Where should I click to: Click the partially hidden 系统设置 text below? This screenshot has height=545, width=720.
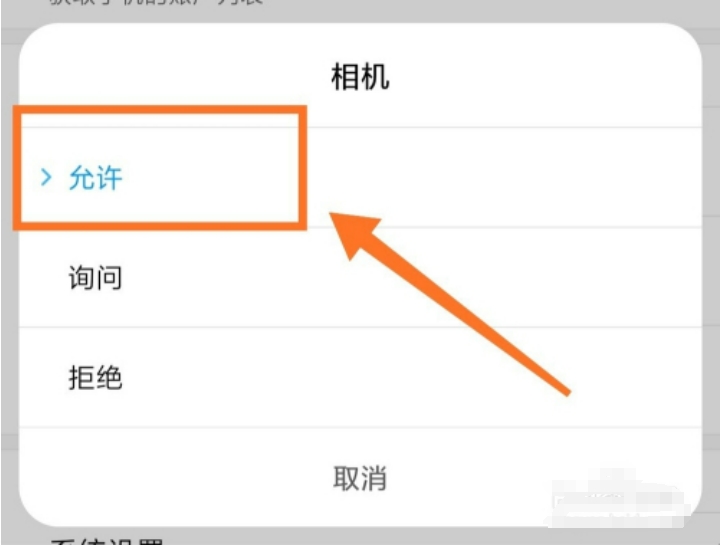point(107,541)
